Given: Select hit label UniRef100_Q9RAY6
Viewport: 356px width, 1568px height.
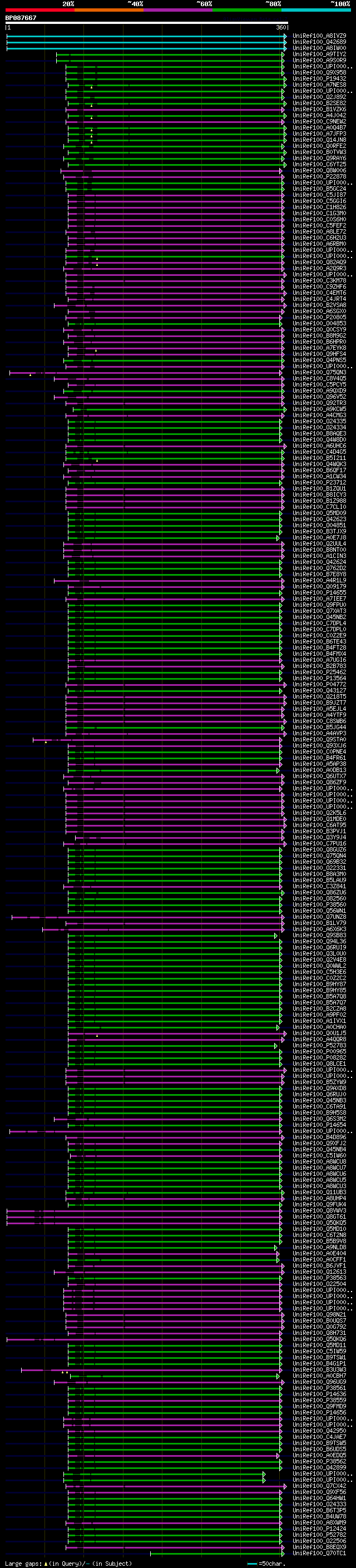Looking at the screenshot, I should coord(319,159).
